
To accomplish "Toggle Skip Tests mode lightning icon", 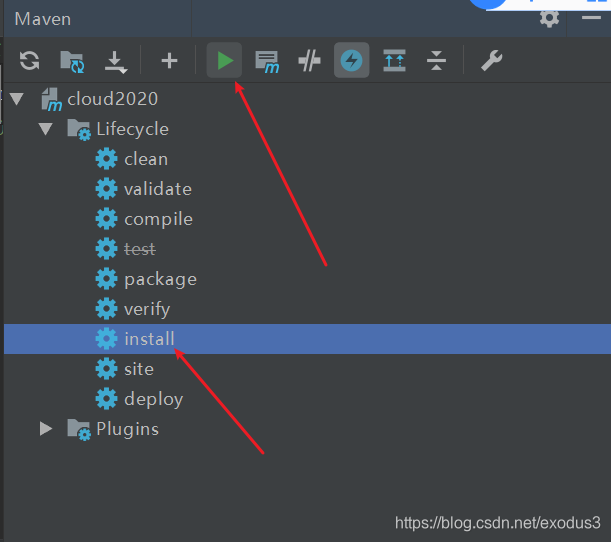I will [351, 60].
